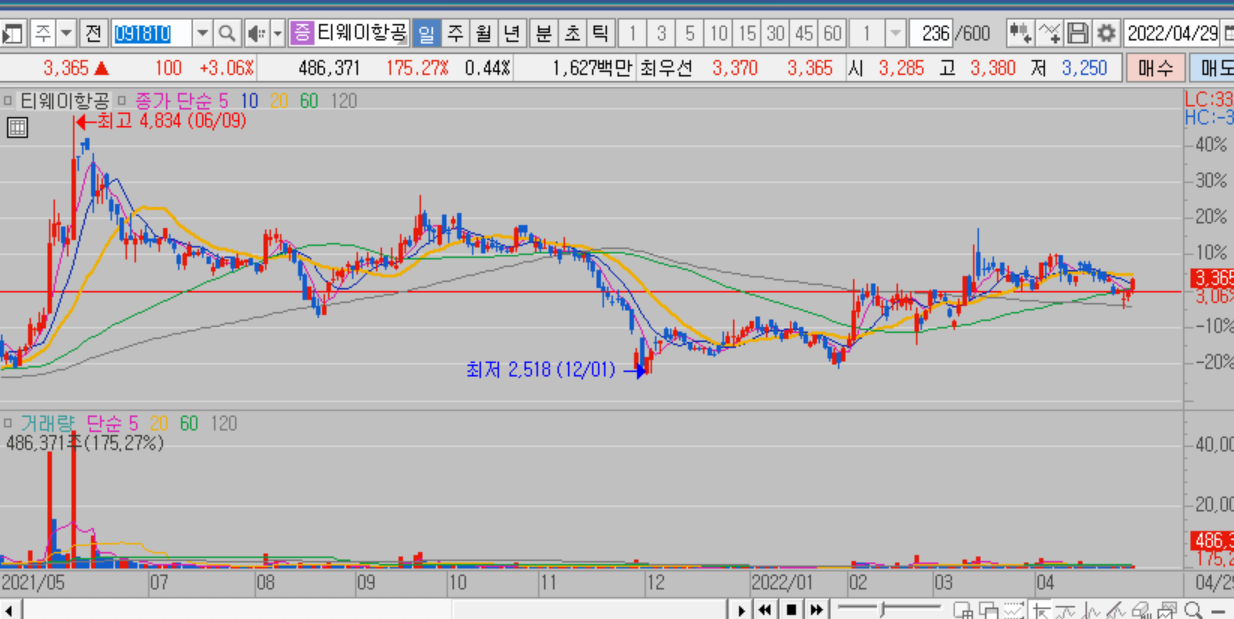This screenshot has height=619, width=1234.
Task: Click the candle chart type icon
Action: [x=1019, y=33]
